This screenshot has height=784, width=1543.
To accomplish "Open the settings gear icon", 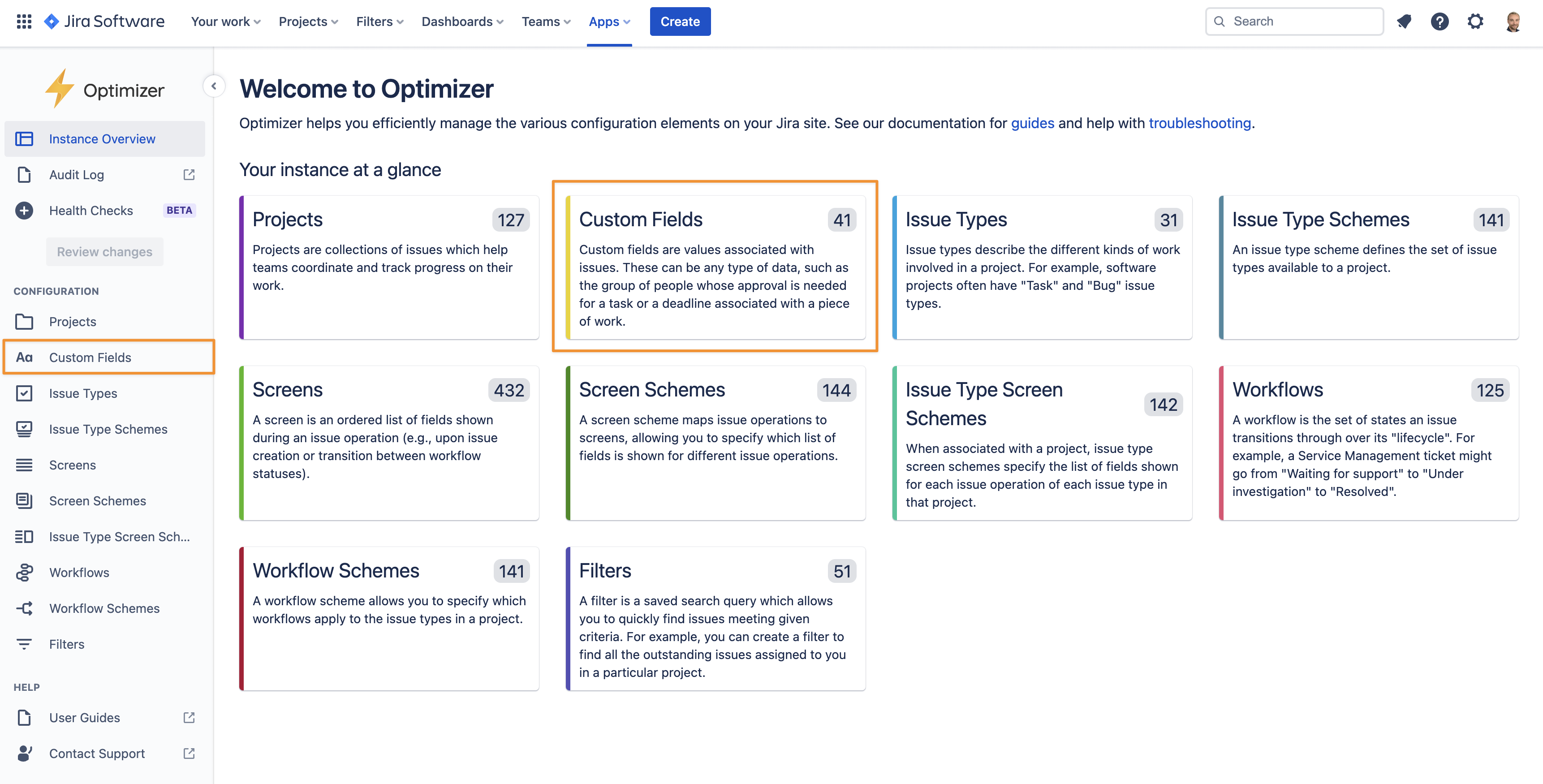I will coord(1475,22).
